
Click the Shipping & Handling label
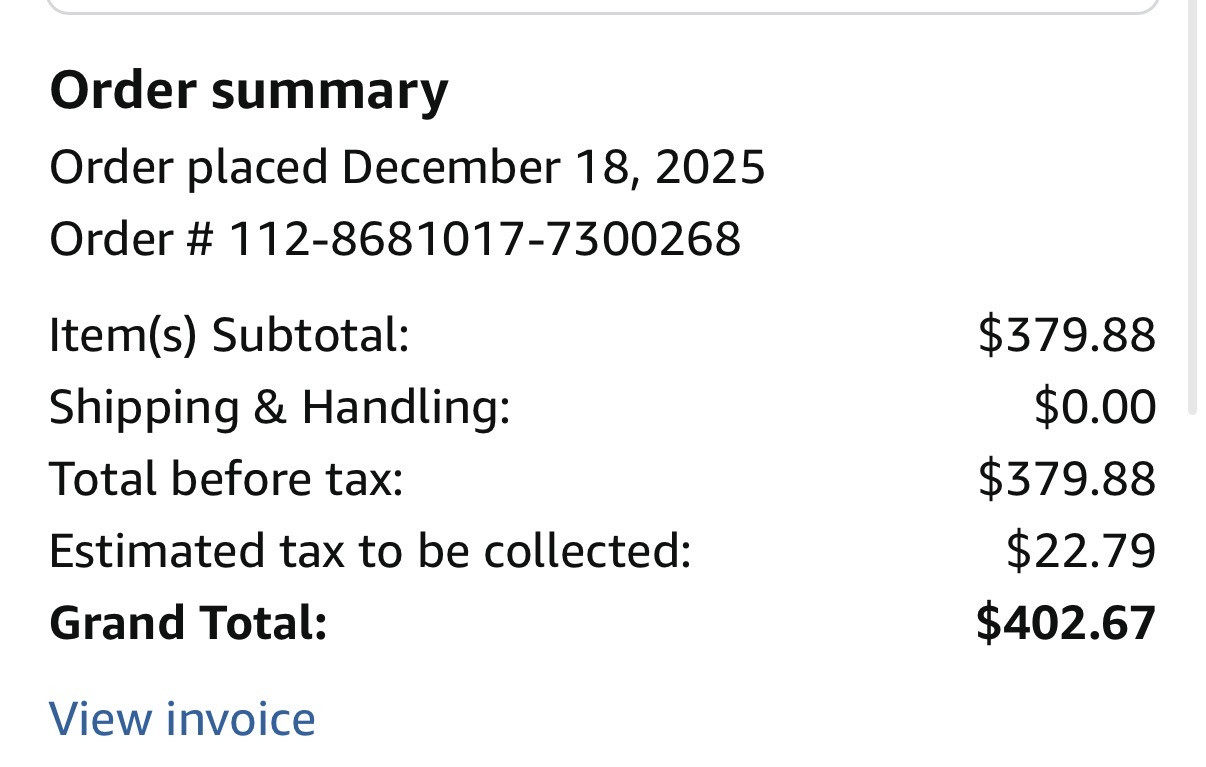(x=280, y=407)
